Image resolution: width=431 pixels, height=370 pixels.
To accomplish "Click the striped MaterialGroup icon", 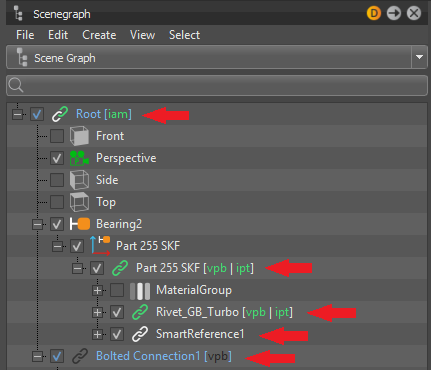I will [140, 291].
